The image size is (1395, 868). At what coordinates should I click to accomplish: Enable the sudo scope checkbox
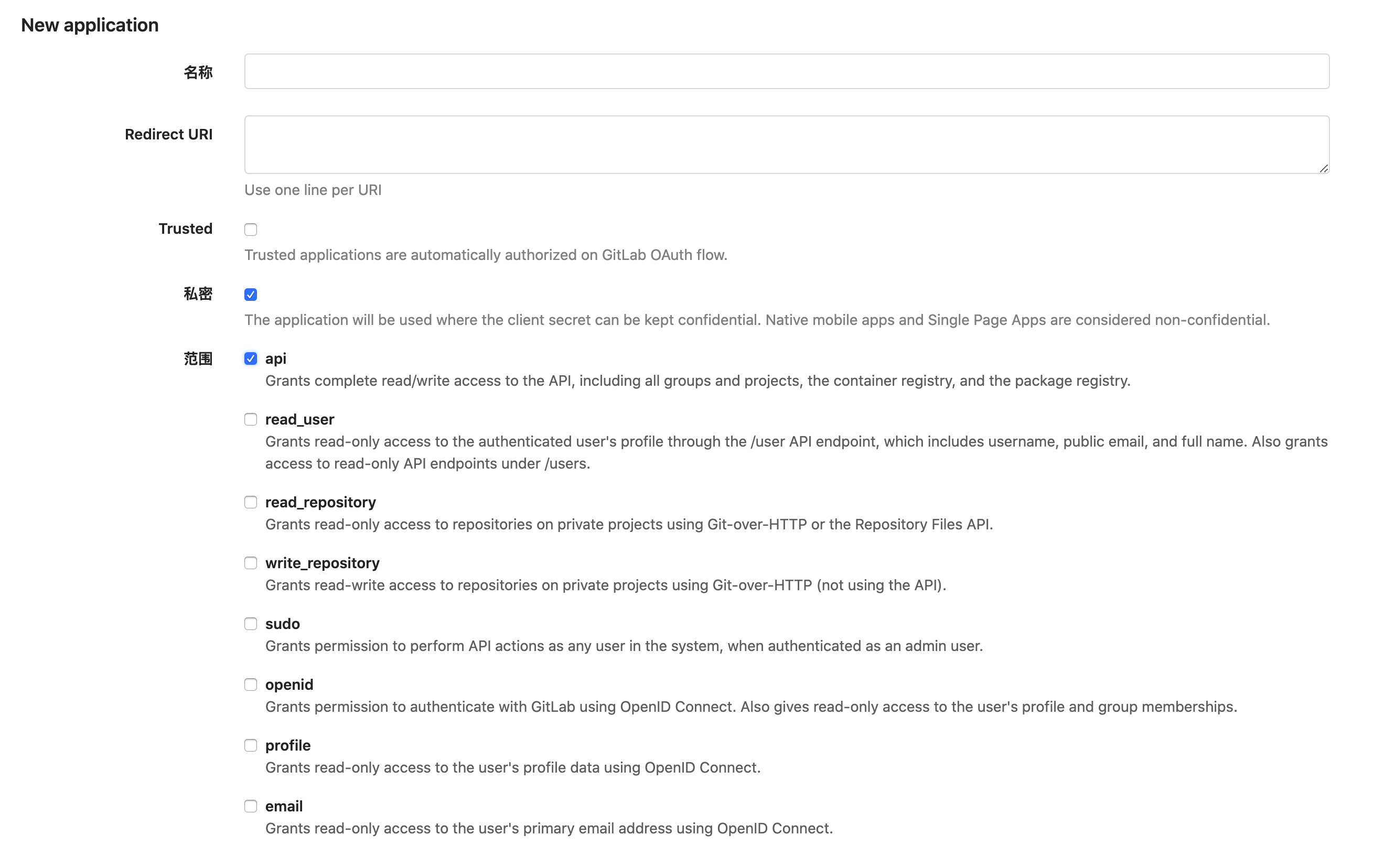(250, 624)
